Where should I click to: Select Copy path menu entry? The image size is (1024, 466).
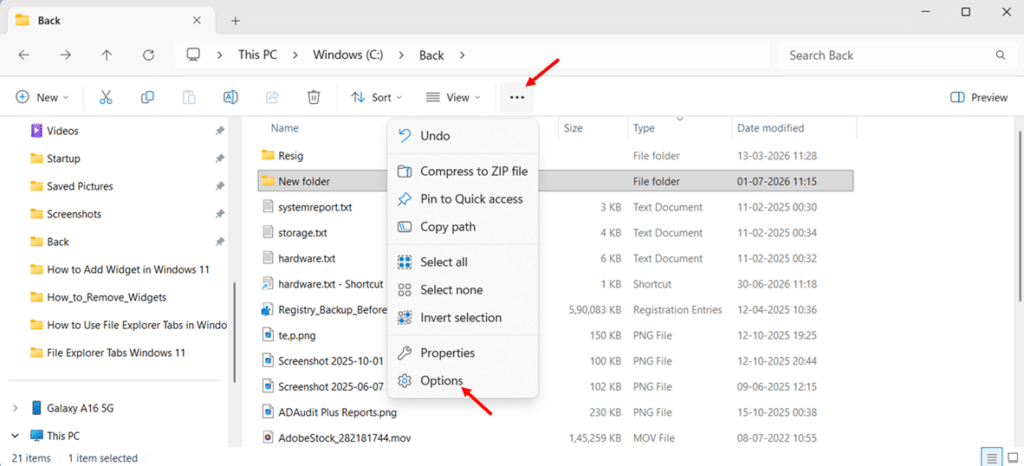click(x=462, y=227)
